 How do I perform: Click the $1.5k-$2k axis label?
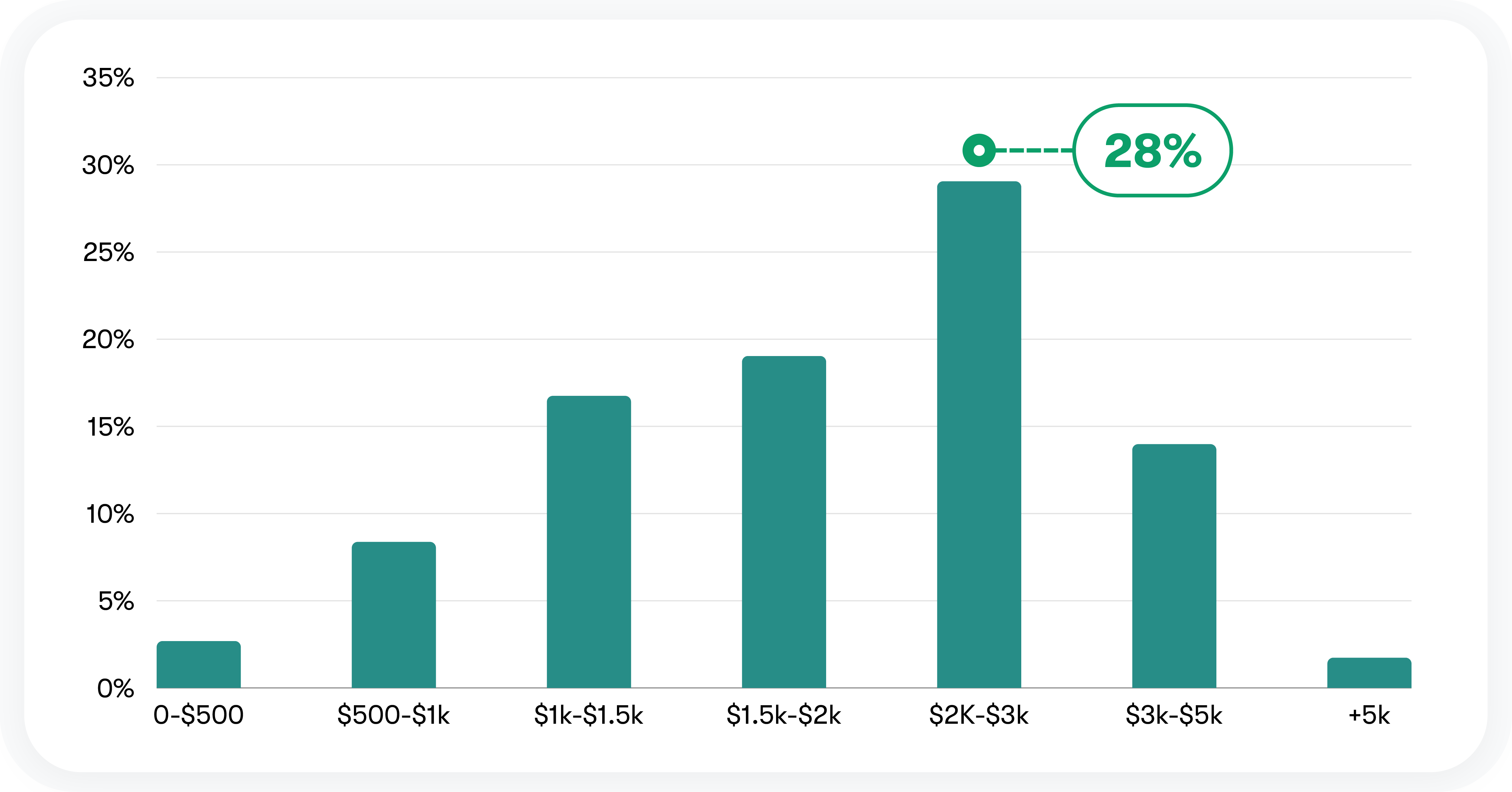click(784, 715)
